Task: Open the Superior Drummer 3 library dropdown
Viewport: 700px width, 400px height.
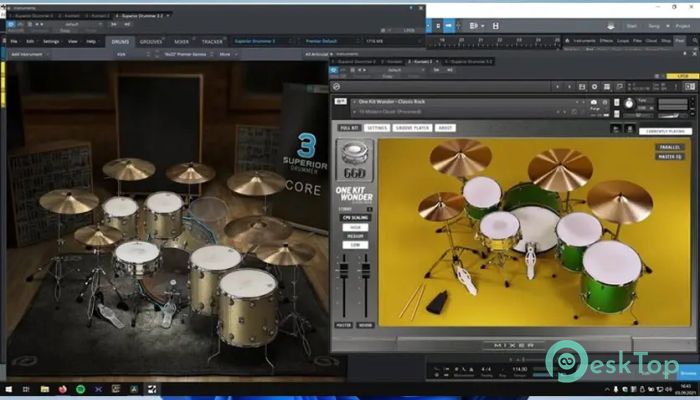Action: tap(263, 41)
